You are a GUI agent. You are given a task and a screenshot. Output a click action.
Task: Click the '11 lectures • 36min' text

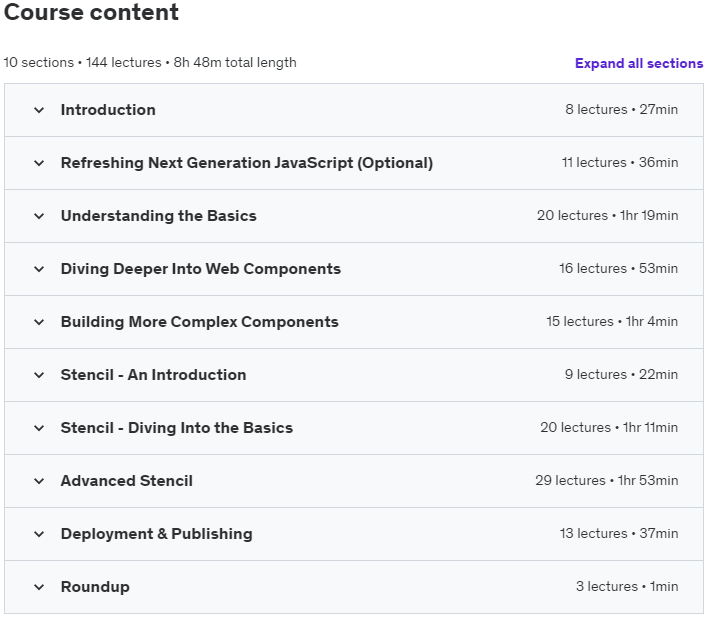620,162
